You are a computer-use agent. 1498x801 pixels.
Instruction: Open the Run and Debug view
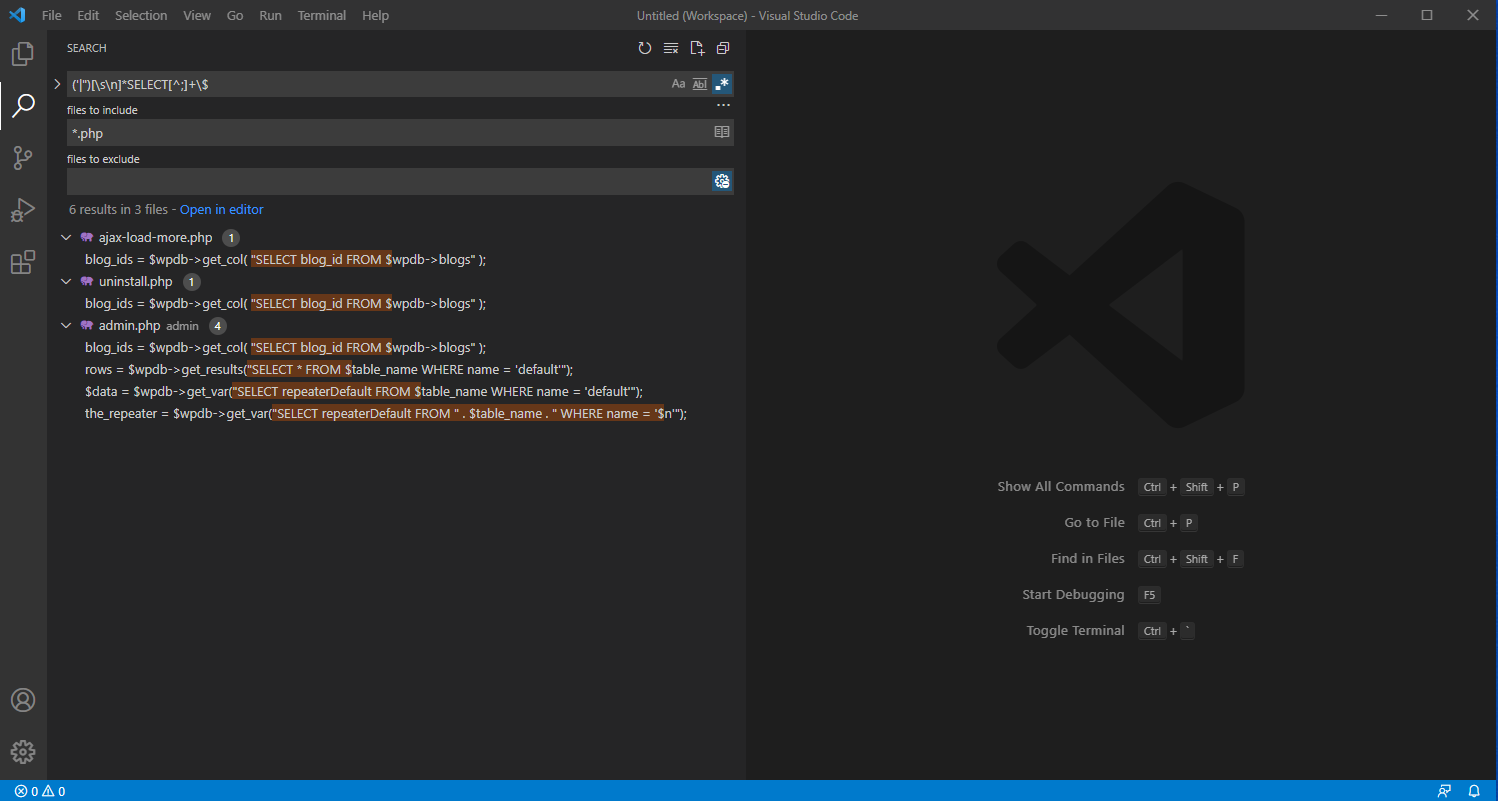23,210
